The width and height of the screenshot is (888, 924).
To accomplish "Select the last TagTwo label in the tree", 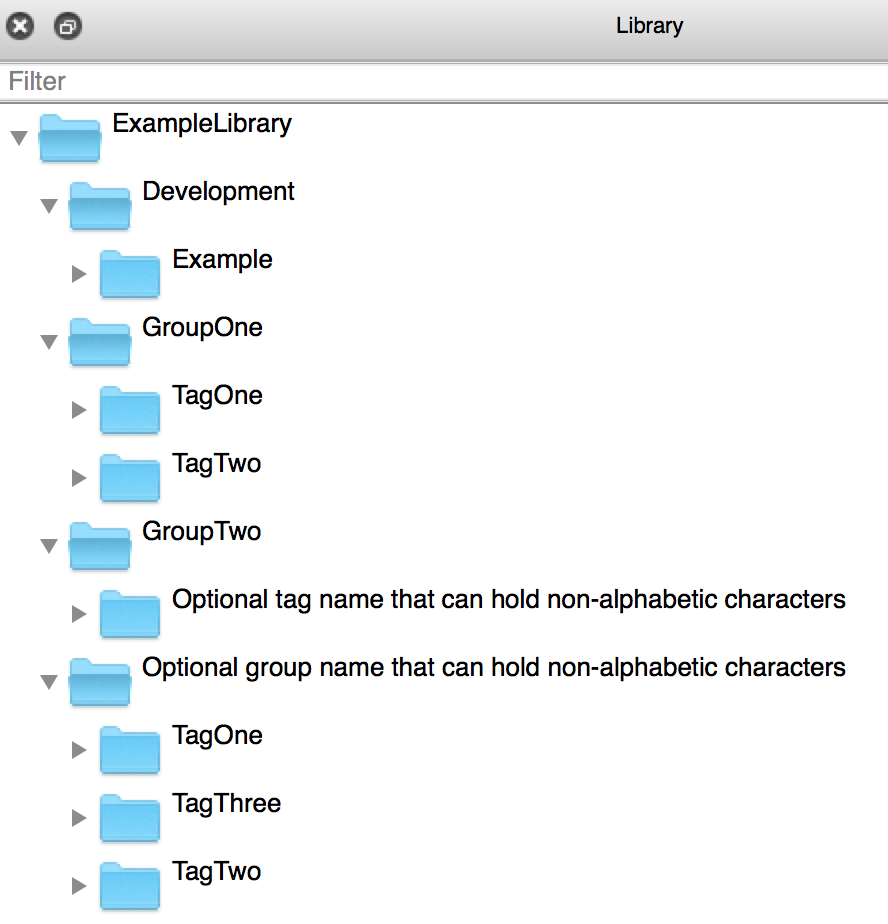I will click(216, 871).
